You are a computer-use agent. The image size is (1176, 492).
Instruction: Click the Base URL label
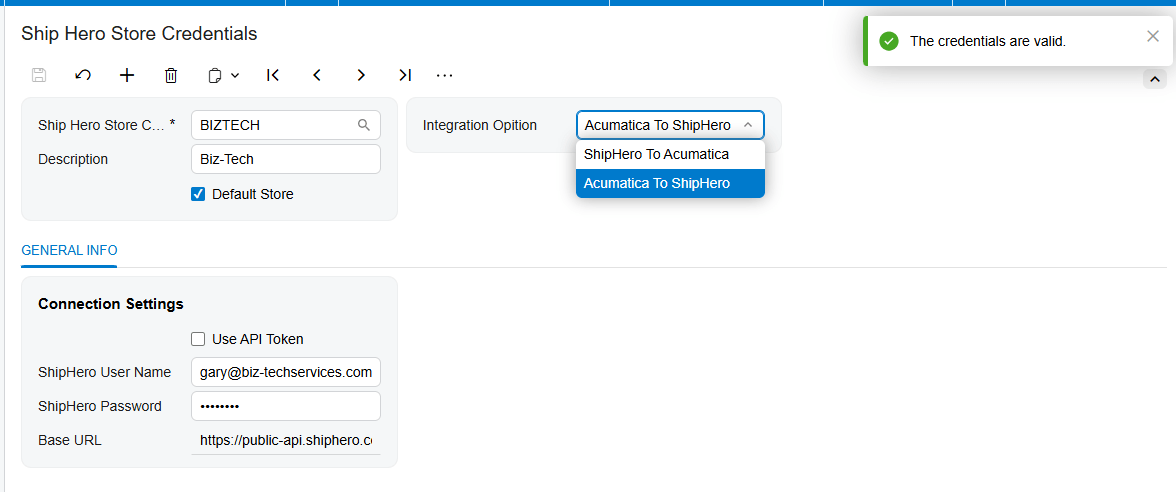(x=70, y=440)
